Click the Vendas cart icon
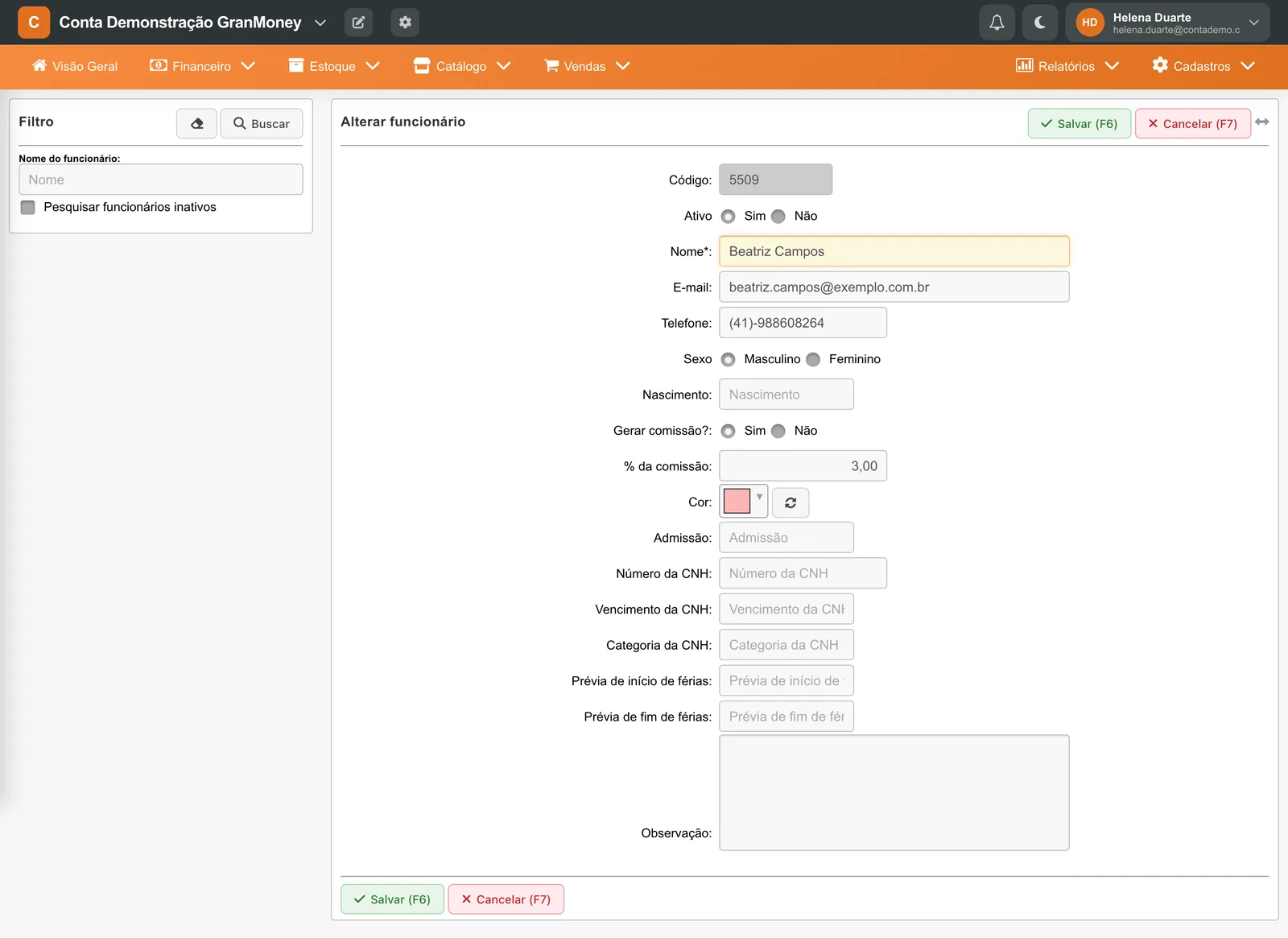1288x938 pixels. (551, 65)
